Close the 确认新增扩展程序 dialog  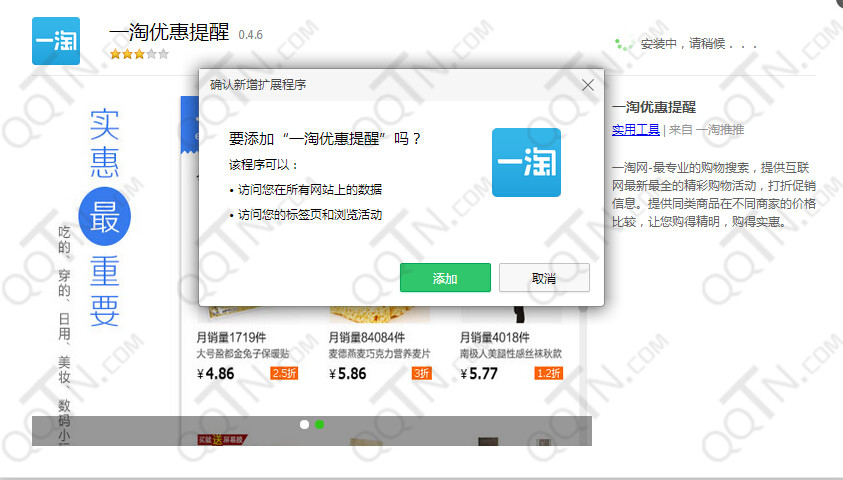tap(588, 85)
